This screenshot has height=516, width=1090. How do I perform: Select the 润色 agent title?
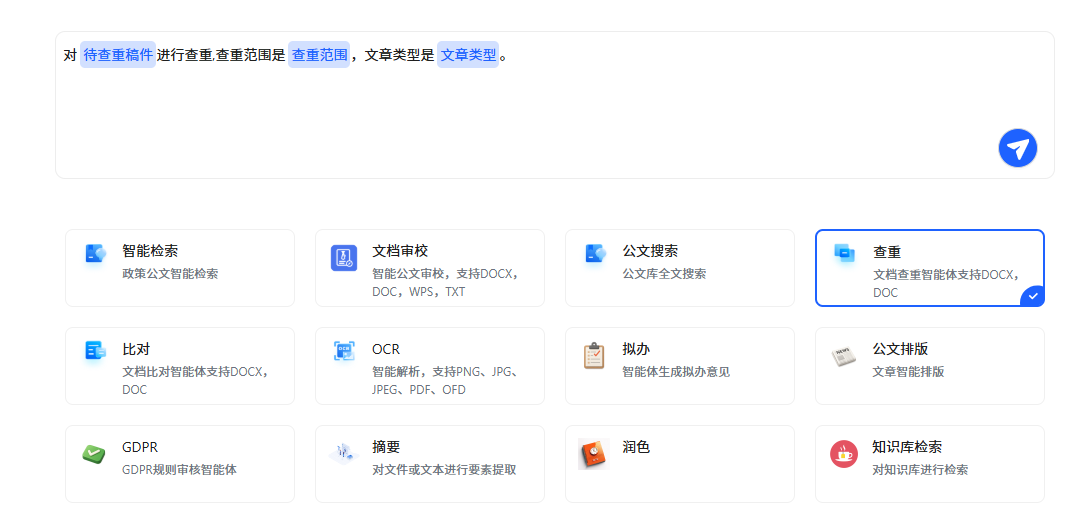point(636,447)
